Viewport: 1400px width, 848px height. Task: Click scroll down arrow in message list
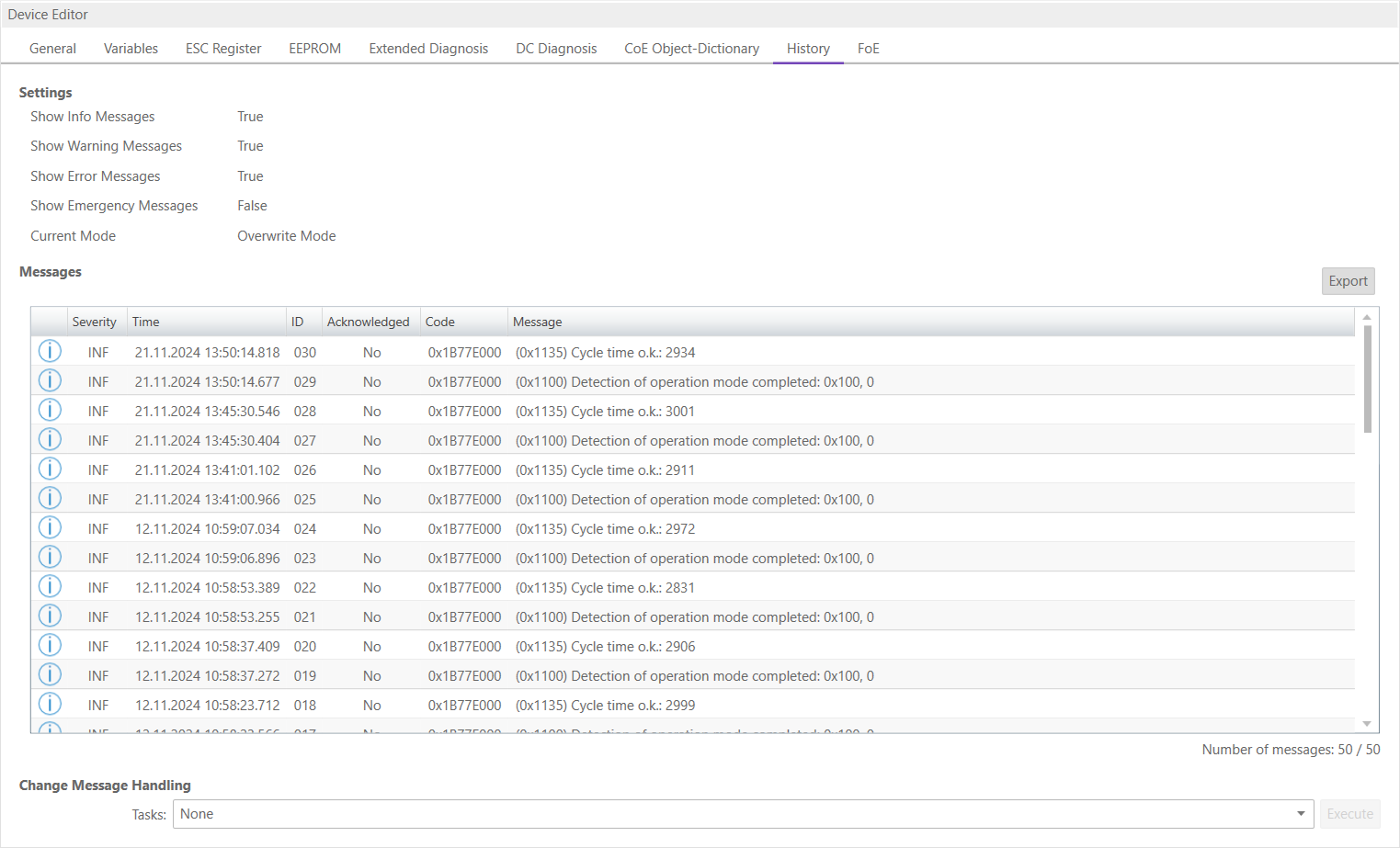pos(1367,724)
